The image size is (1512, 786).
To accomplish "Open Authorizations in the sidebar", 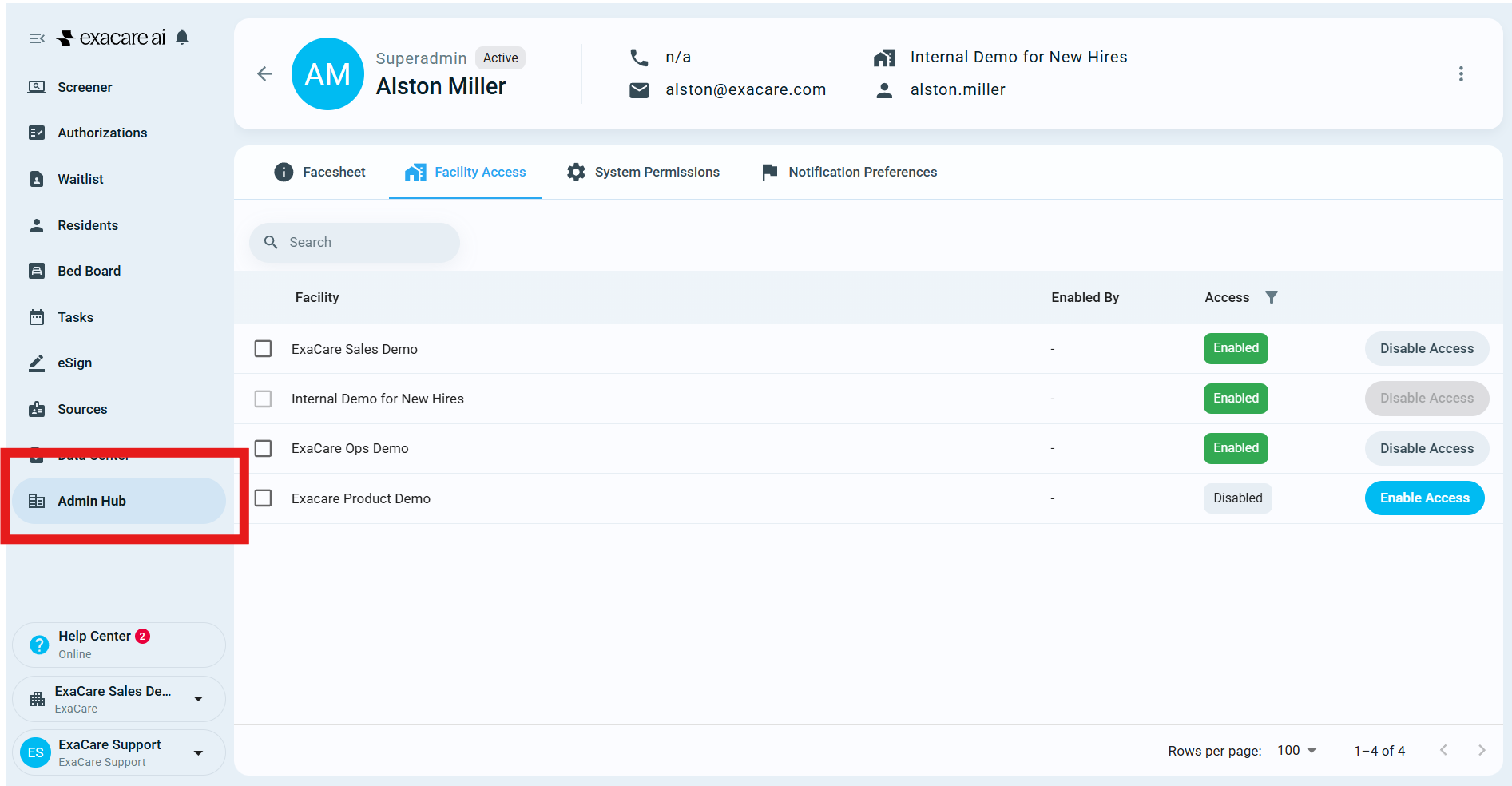I will [x=119, y=133].
